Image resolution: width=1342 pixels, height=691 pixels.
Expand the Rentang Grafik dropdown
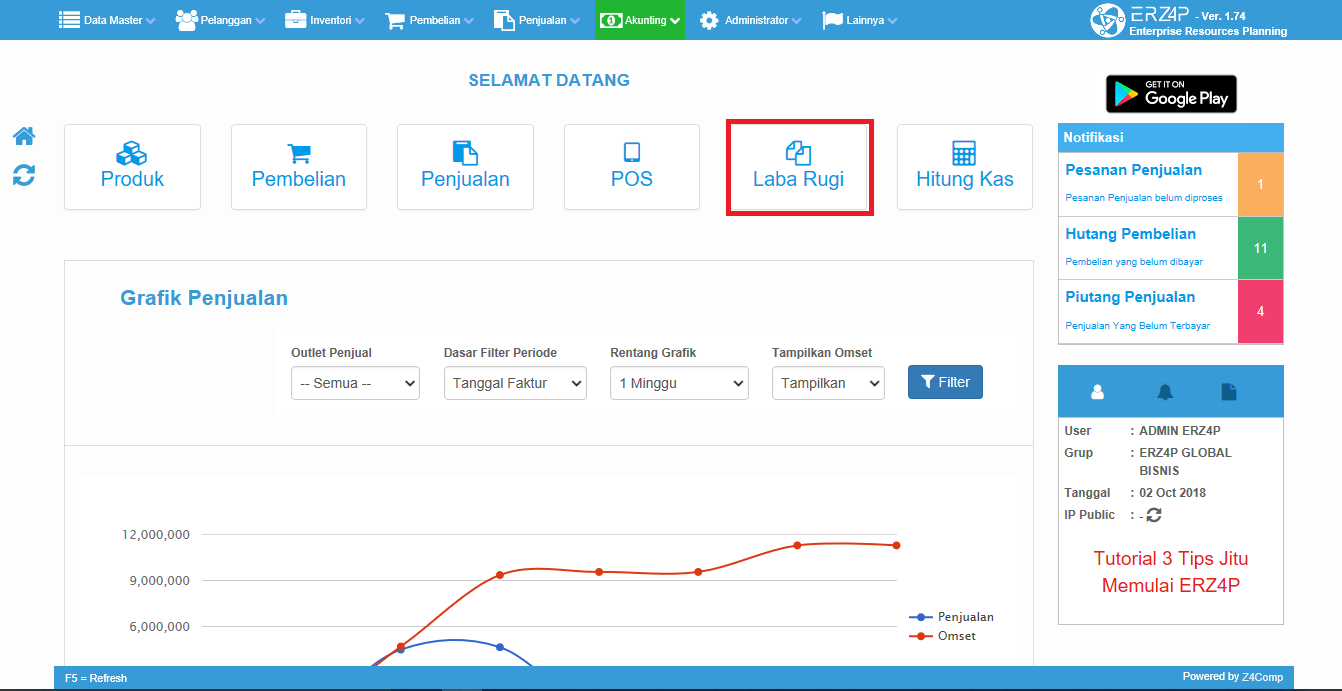tap(679, 383)
